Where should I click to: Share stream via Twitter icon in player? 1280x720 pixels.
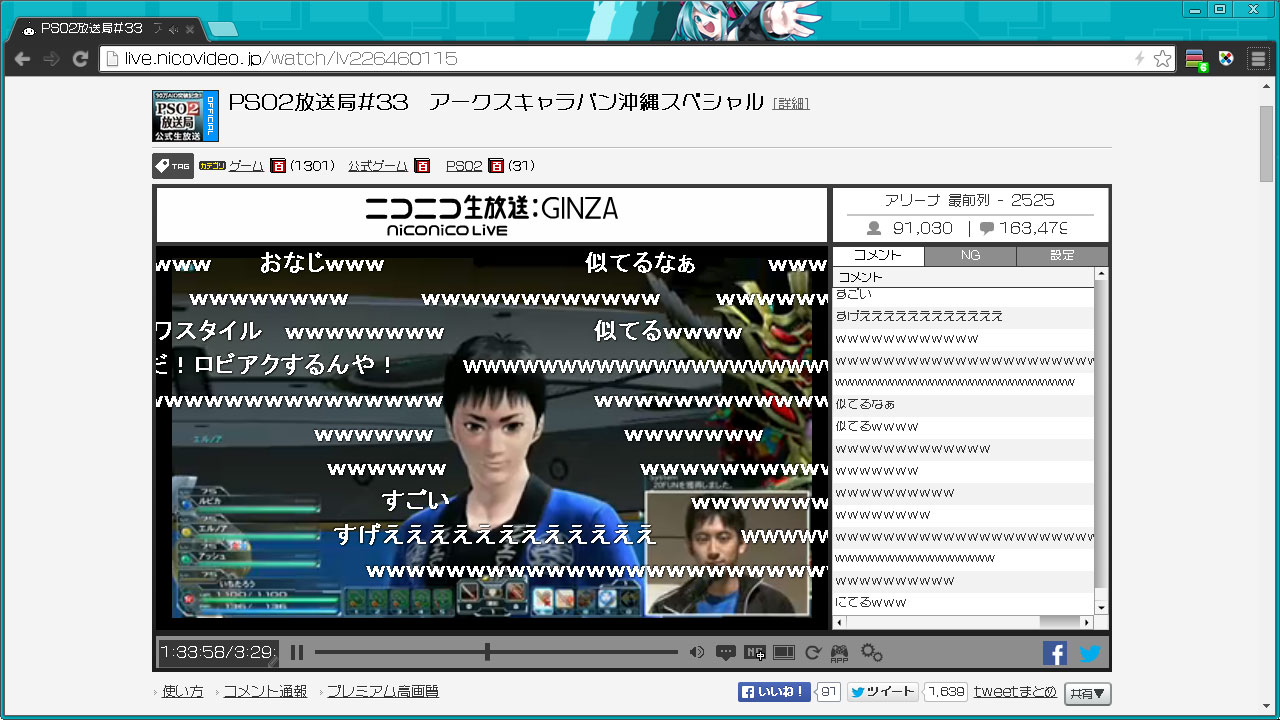pos(1089,653)
